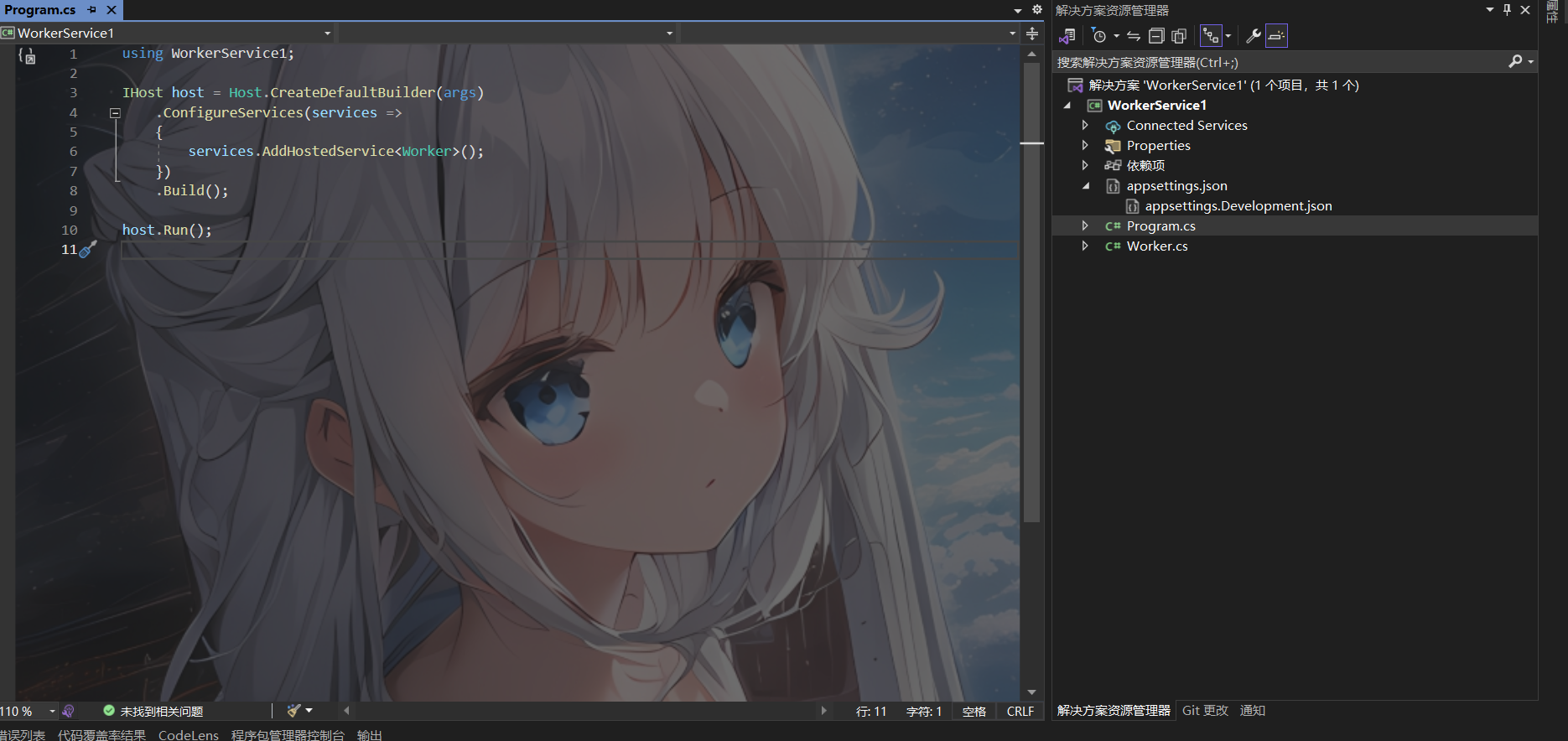Viewport: 1568px width, 741px height.
Task: Open appsettings.json file
Action: click(x=1176, y=186)
